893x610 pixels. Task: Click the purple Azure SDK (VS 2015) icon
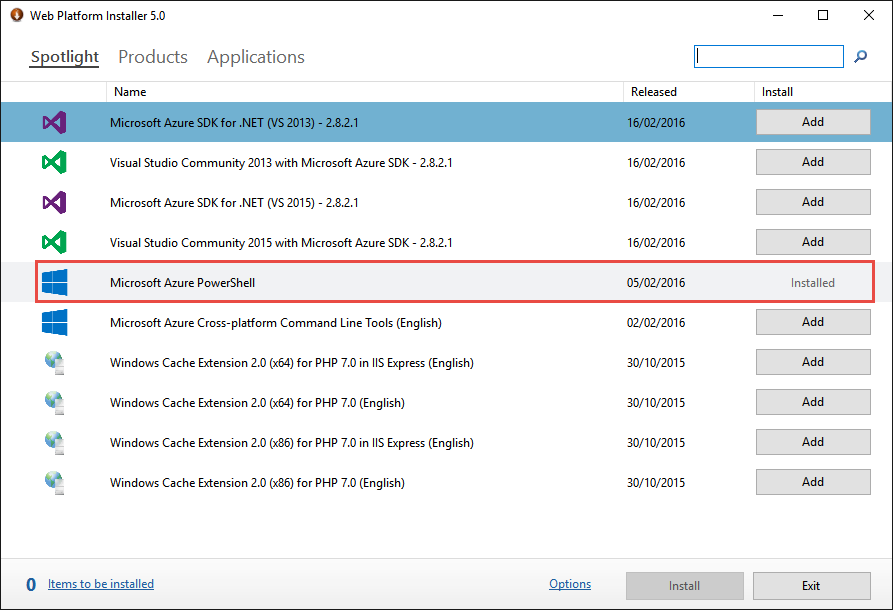[55, 201]
